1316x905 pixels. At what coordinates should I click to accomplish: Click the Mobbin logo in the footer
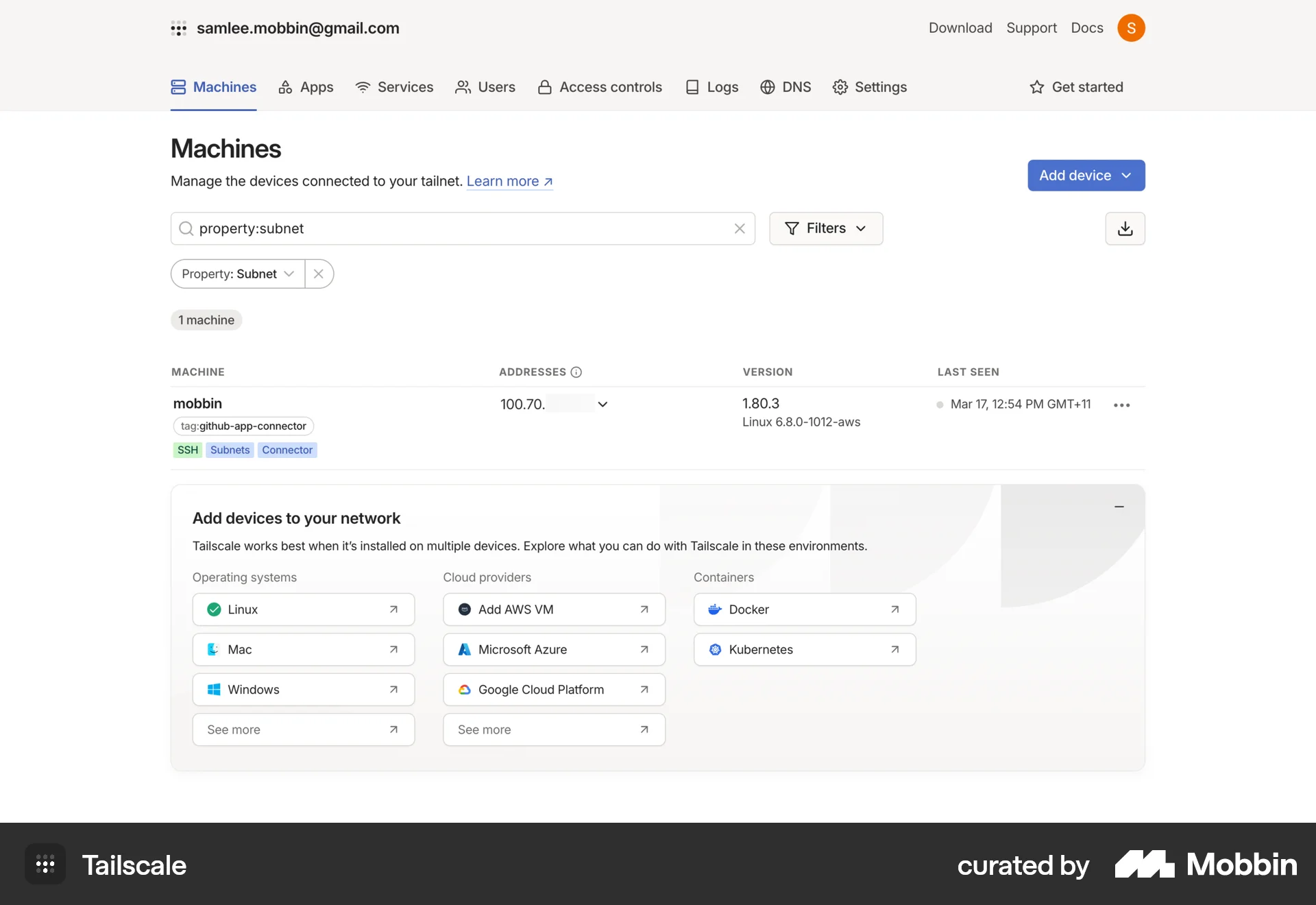click(x=1205, y=865)
